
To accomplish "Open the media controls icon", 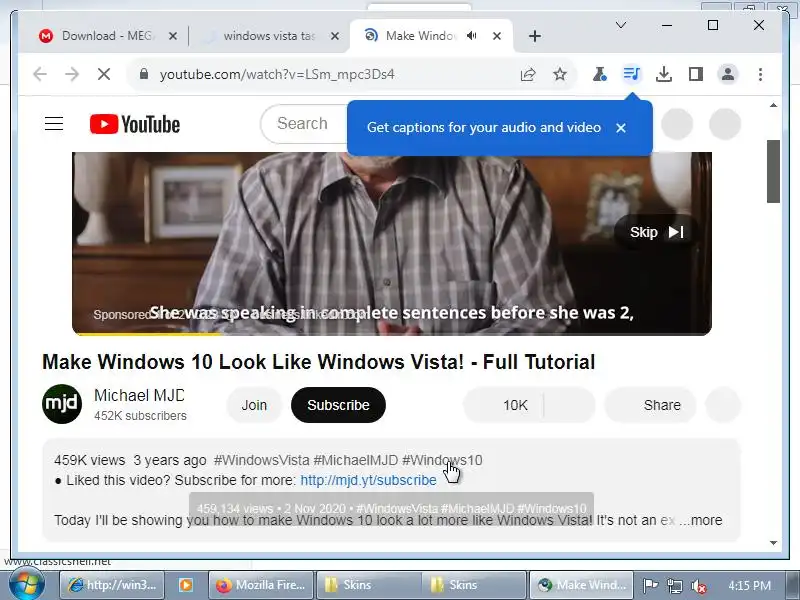I will click(632, 74).
